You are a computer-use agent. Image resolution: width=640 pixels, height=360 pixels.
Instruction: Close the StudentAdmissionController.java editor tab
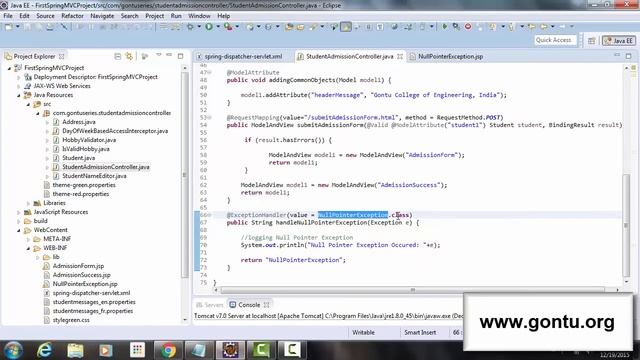pyautogui.click(x=400, y=56)
